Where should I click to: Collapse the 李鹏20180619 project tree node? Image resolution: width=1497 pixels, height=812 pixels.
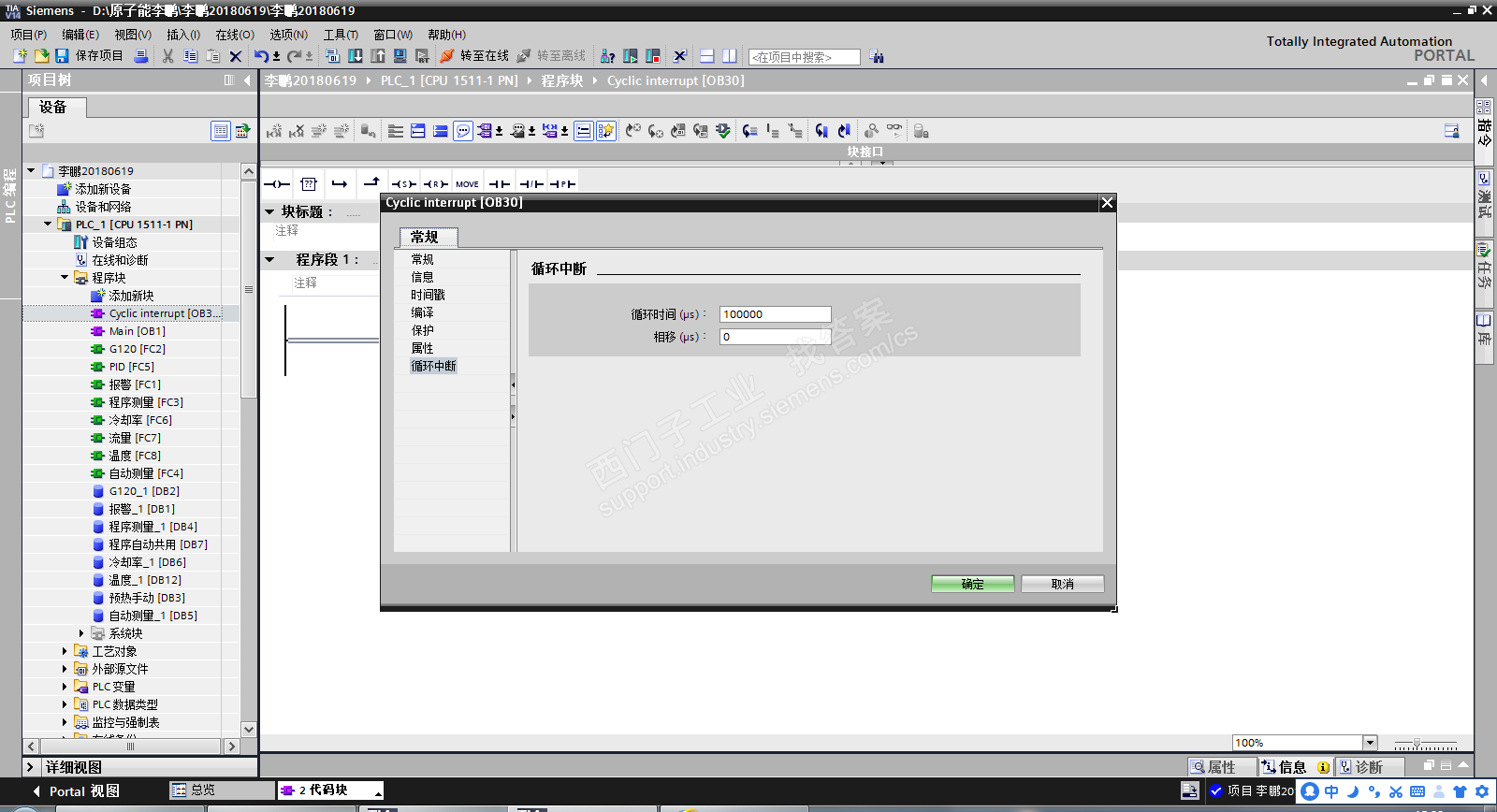pyautogui.click(x=31, y=171)
